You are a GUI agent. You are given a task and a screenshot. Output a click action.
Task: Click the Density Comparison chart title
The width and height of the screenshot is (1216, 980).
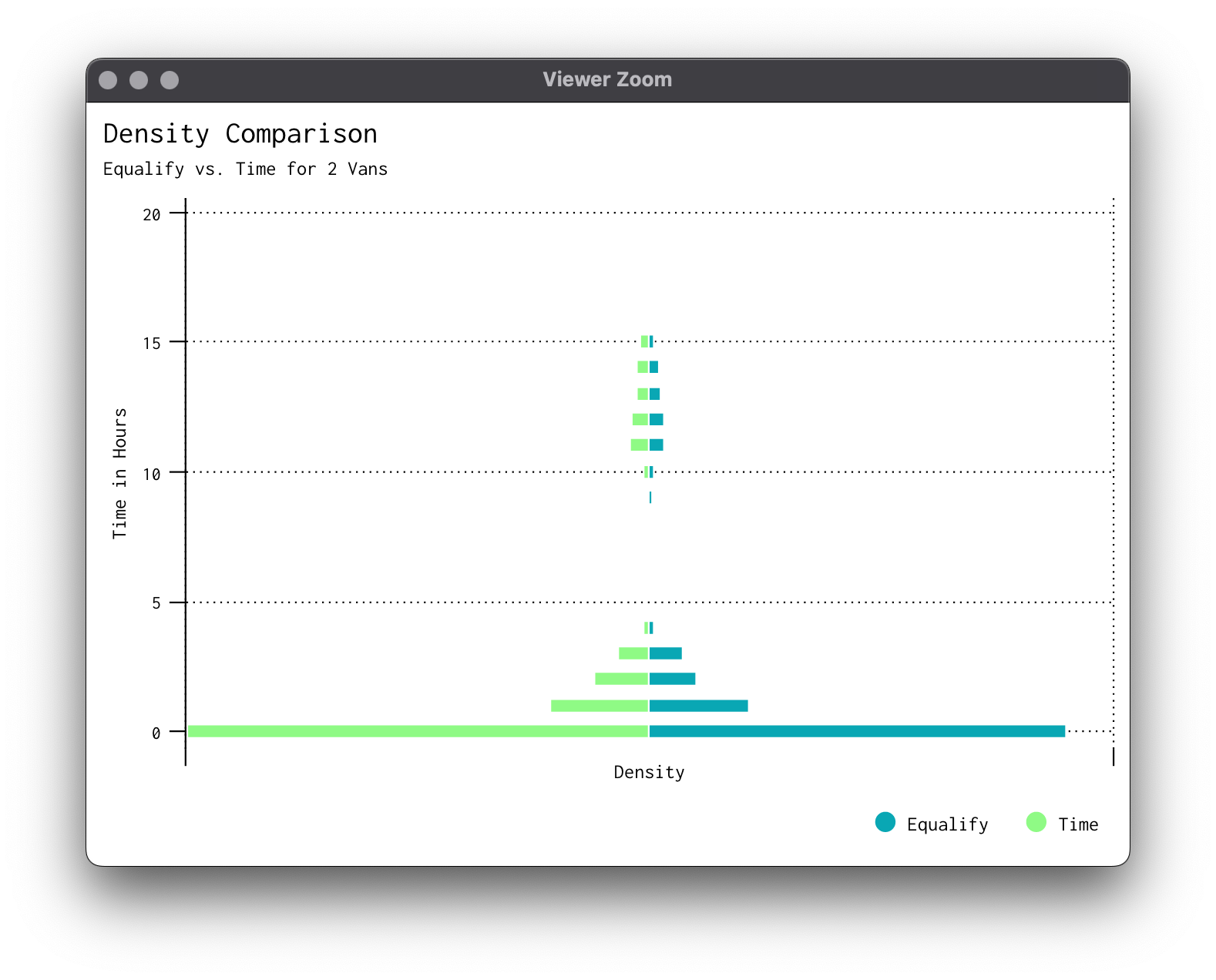pyautogui.click(x=240, y=134)
